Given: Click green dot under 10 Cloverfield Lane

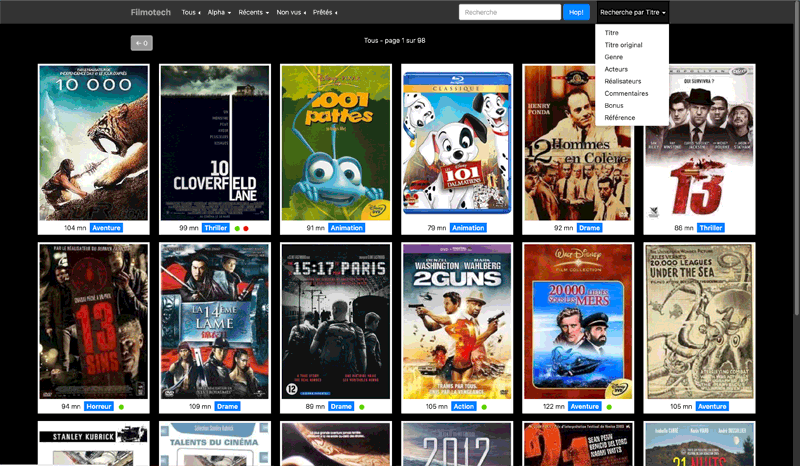Looking at the screenshot, I should click(237, 229).
